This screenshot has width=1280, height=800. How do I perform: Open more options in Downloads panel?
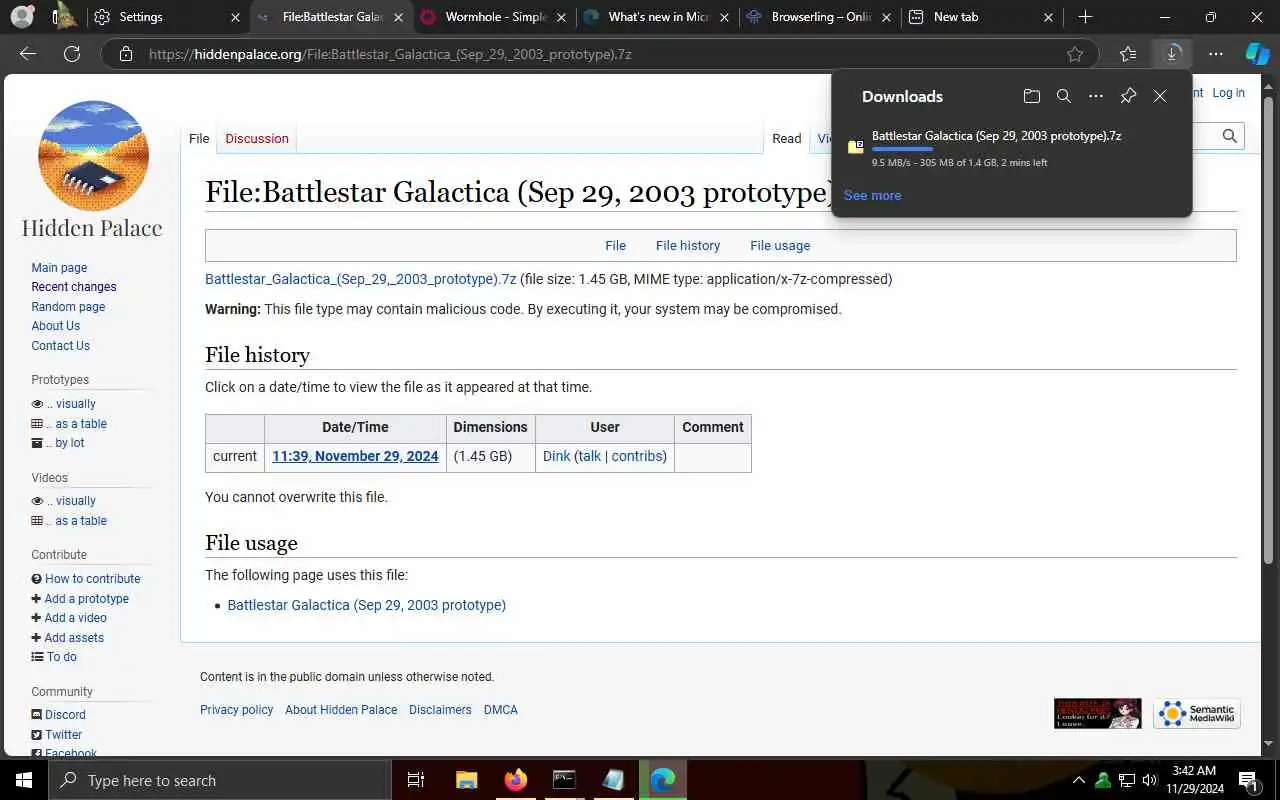tap(1096, 96)
